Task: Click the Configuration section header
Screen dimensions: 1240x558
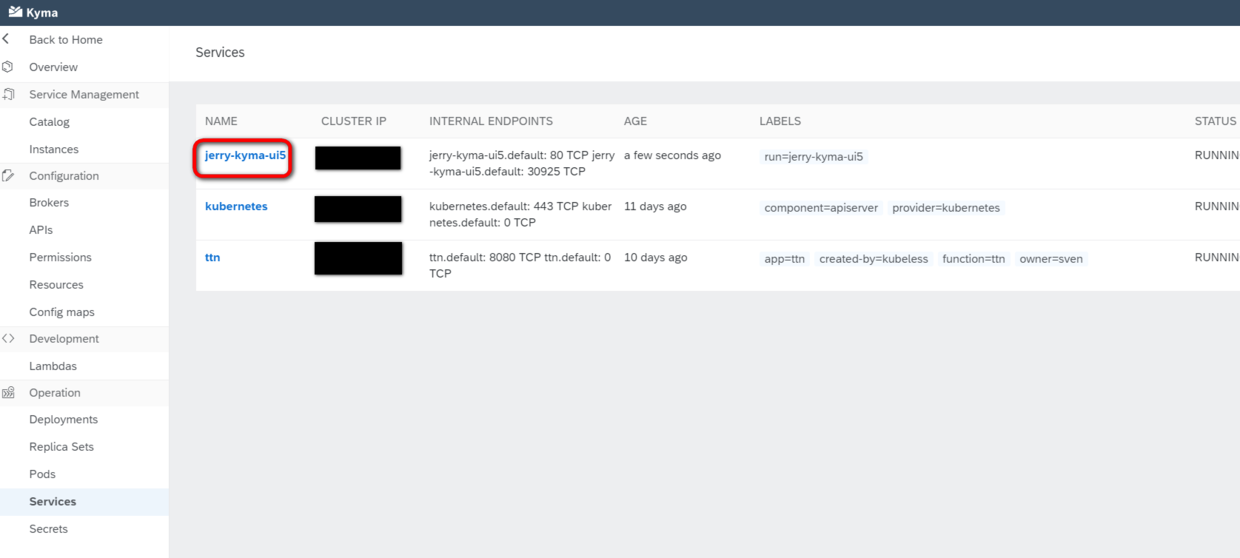Action: (64, 176)
